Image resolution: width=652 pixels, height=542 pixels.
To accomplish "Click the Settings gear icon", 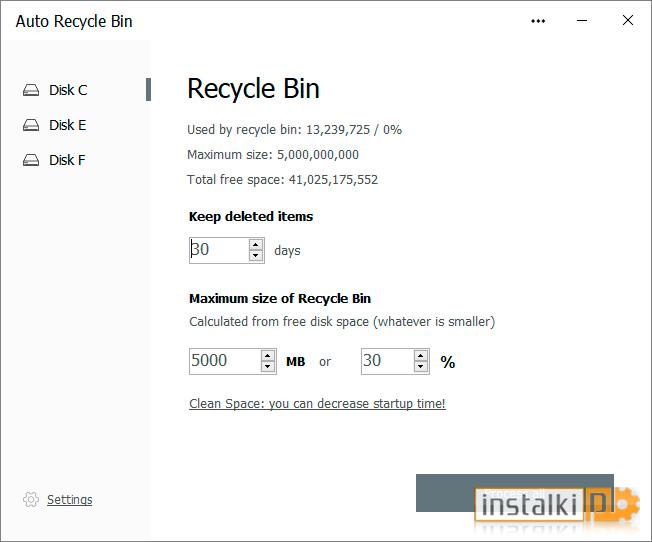I will click(31, 499).
